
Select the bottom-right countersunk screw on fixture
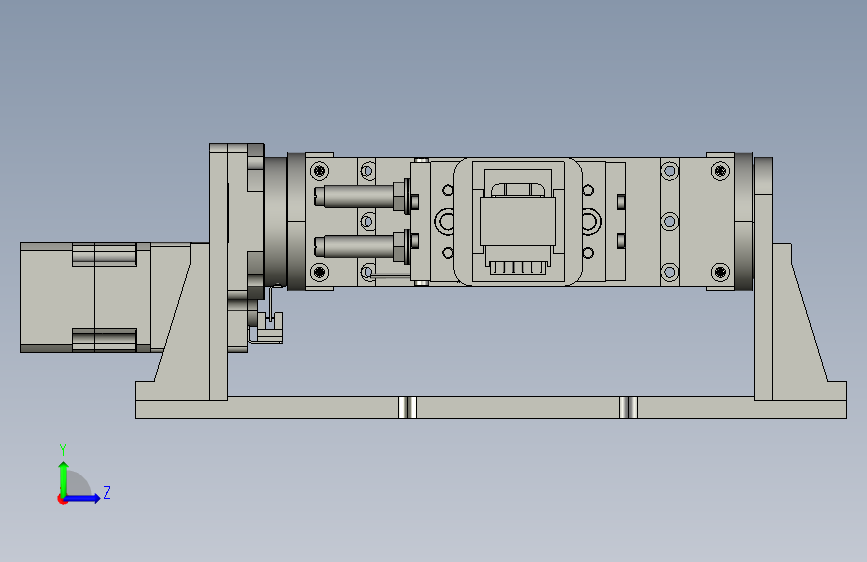(720, 272)
